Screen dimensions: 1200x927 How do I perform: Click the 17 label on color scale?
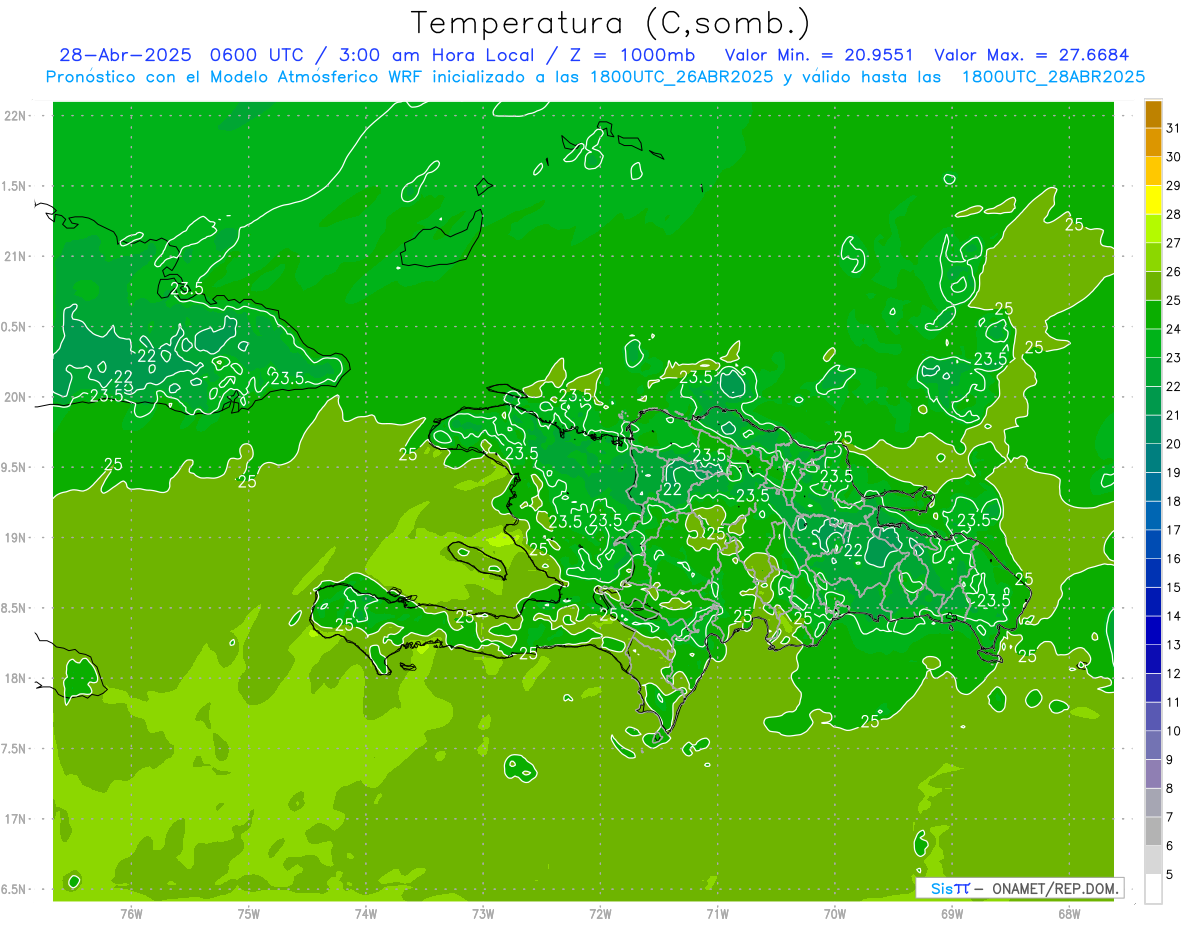[x=1174, y=530]
